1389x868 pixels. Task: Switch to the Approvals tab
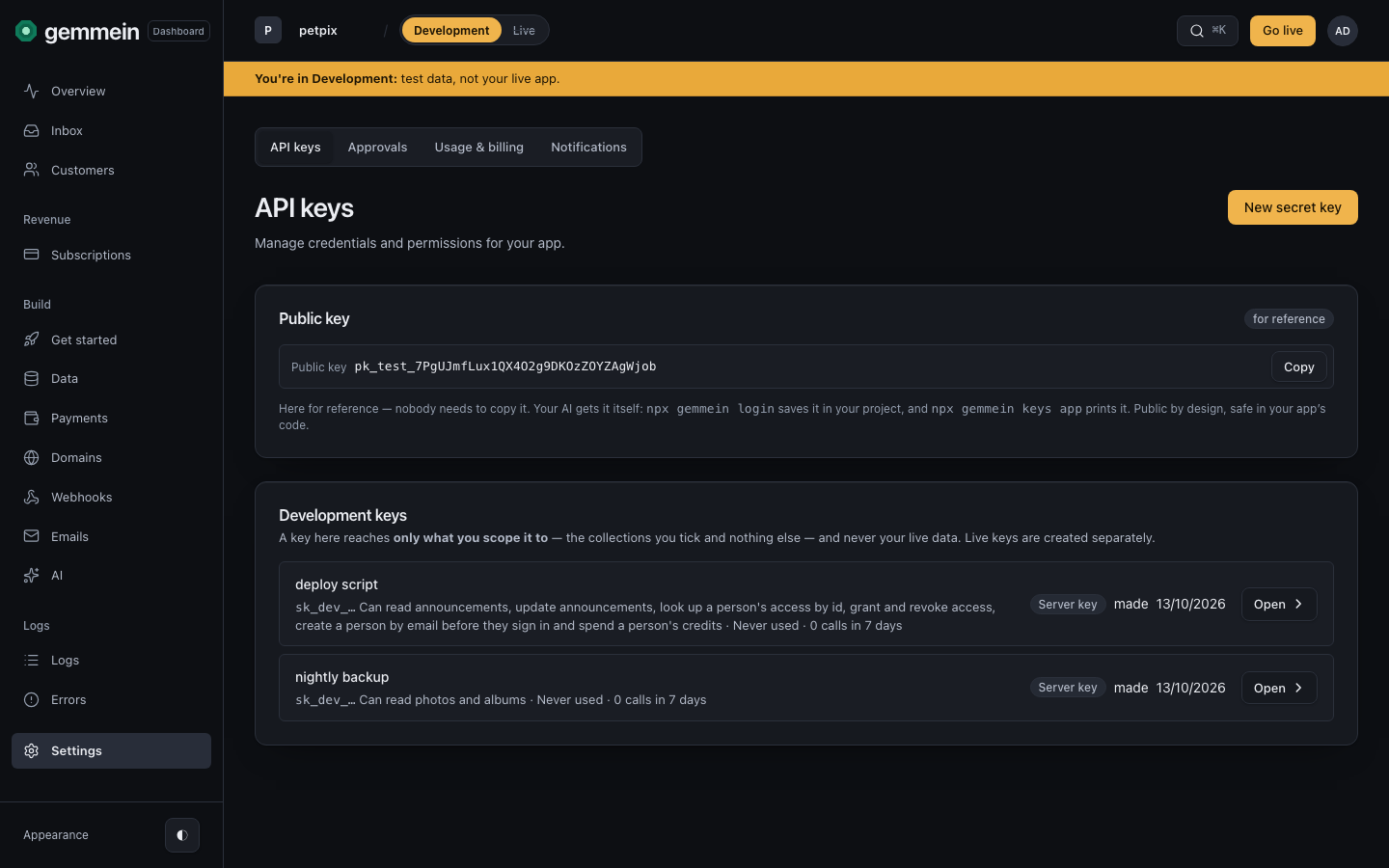(x=377, y=148)
